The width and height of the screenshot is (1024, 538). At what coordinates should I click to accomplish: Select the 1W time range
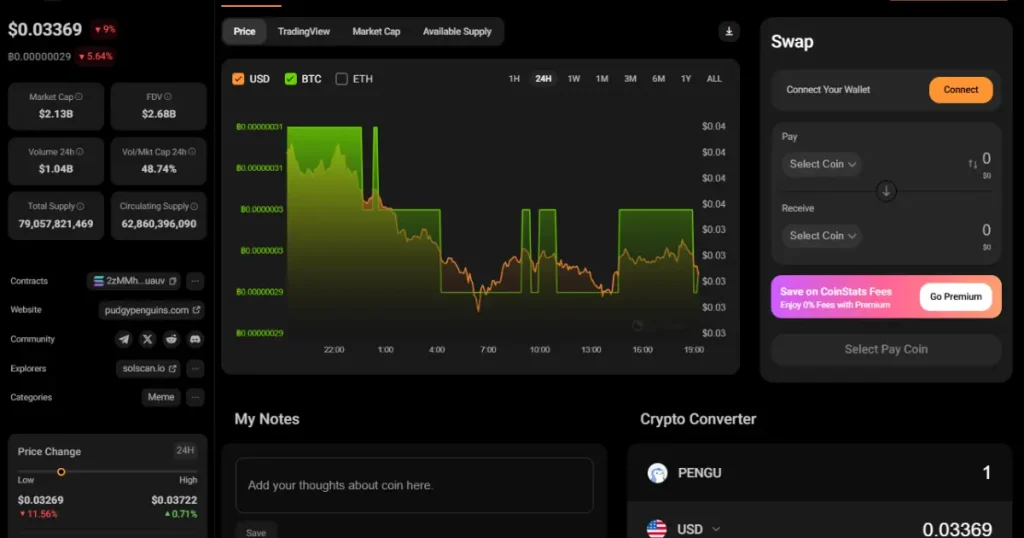click(x=574, y=79)
